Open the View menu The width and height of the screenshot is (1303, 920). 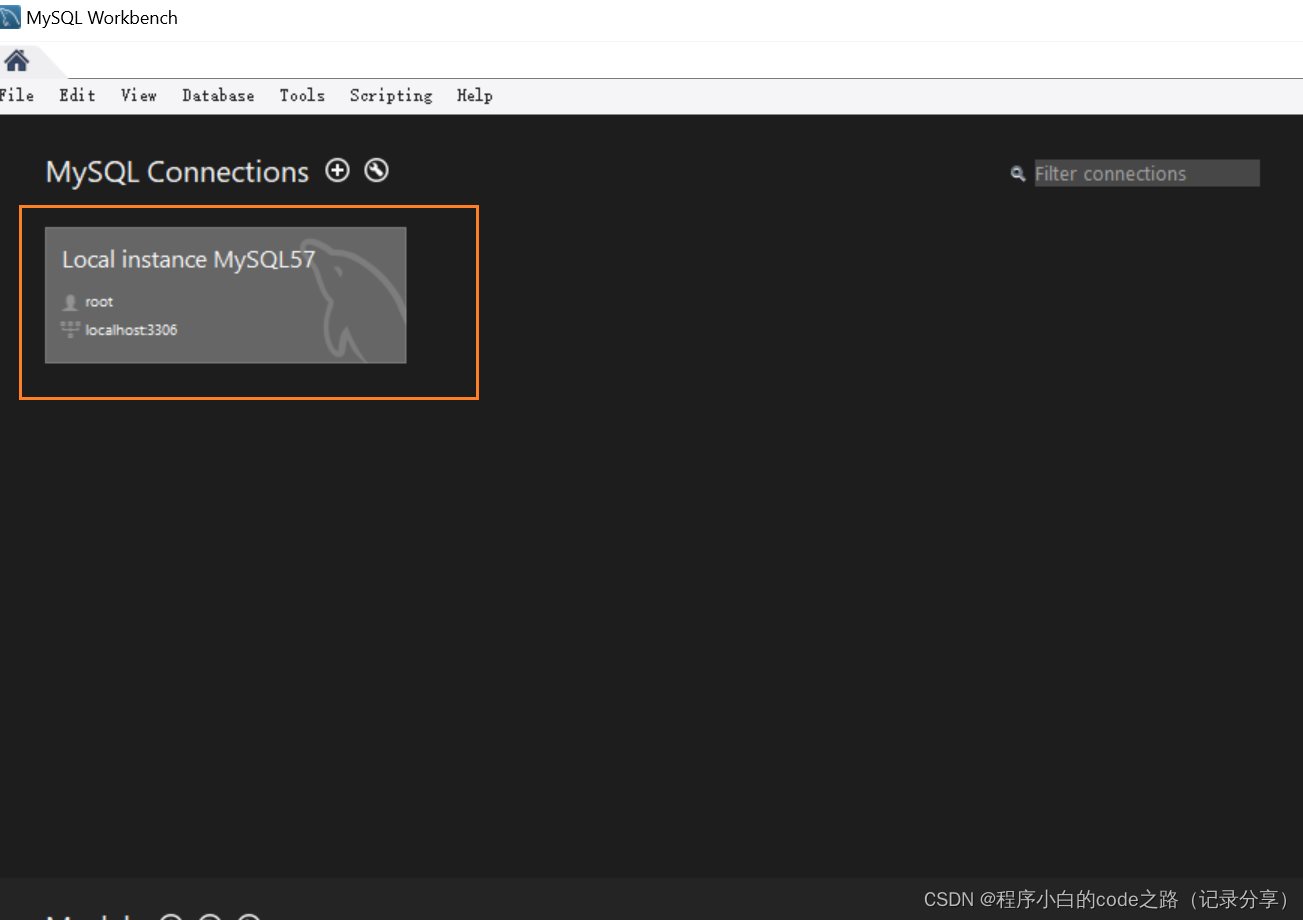[139, 96]
